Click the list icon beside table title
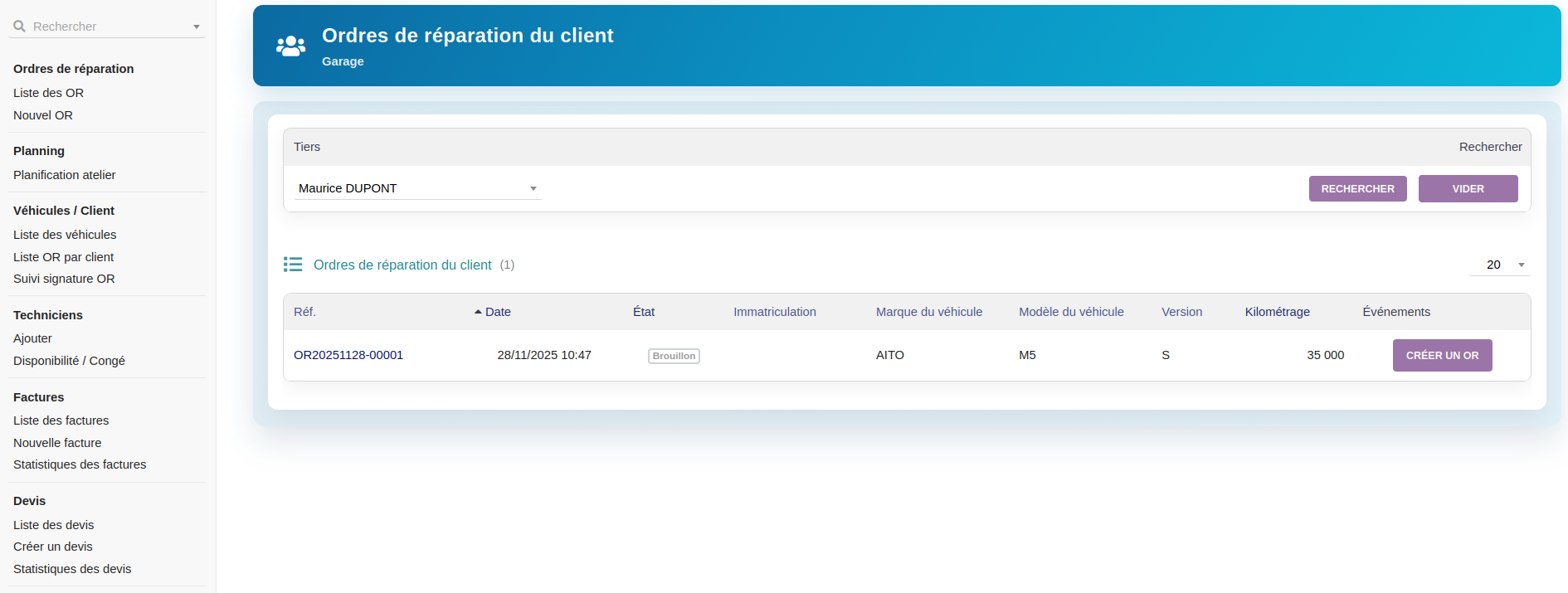Screen dimensions: 1568x593 pyautogui.click(x=293, y=265)
